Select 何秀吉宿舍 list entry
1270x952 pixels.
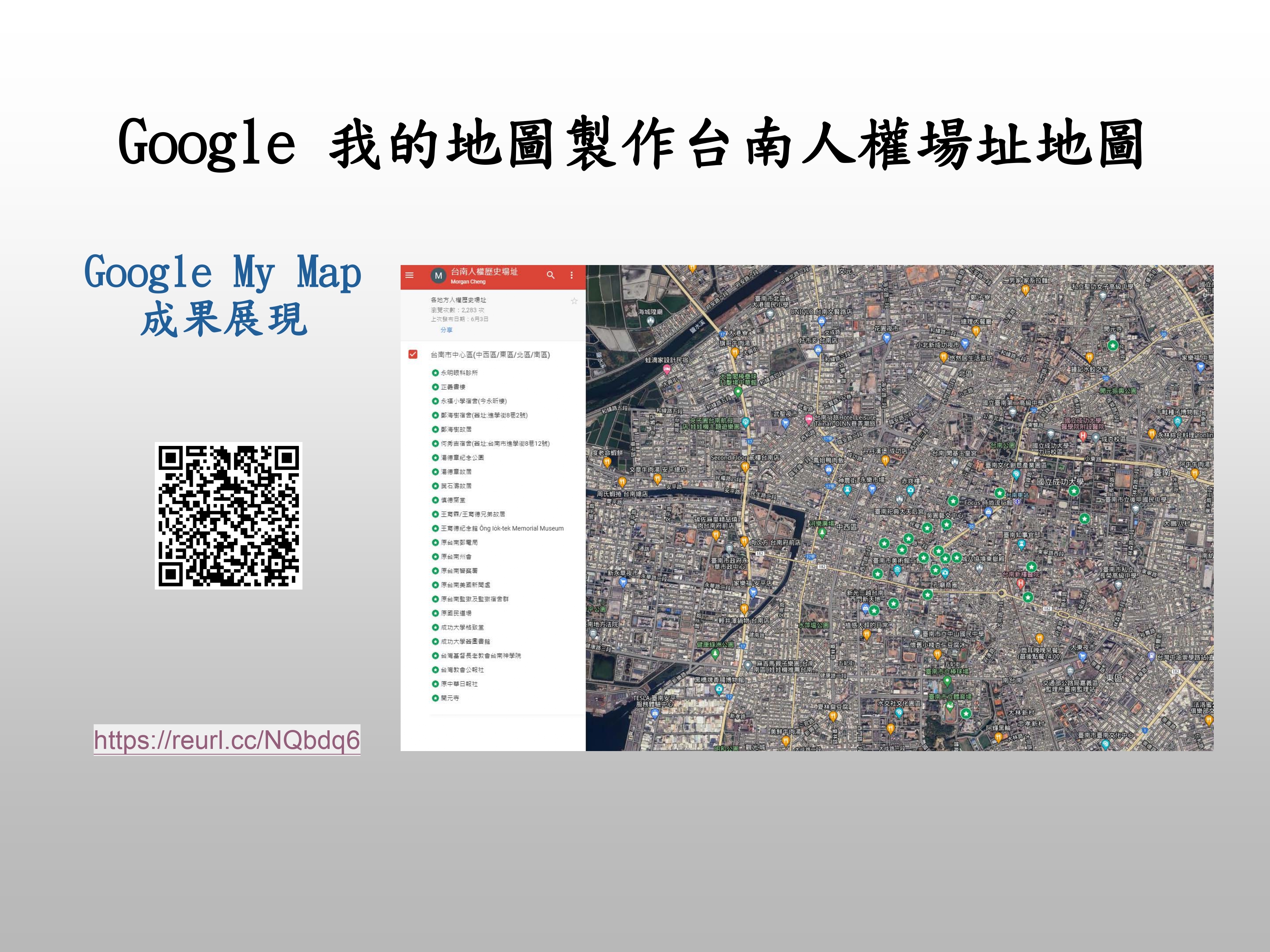click(x=491, y=443)
